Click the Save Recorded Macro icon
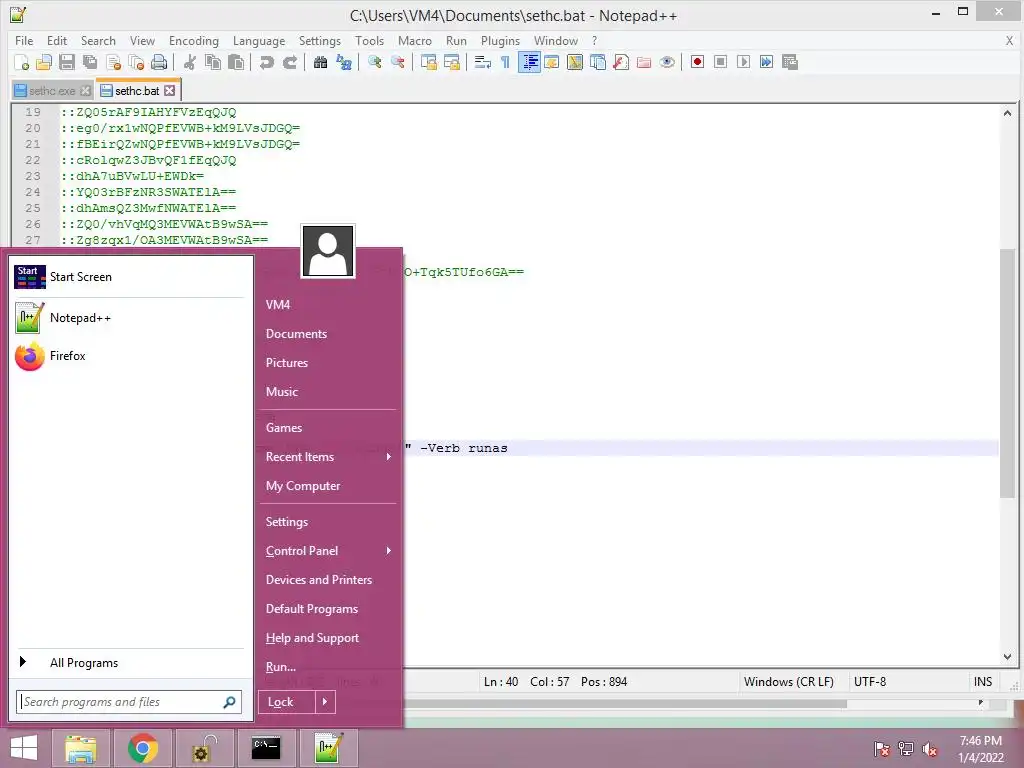Viewport: 1024px width, 768px height. pyautogui.click(x=790, y=62)
